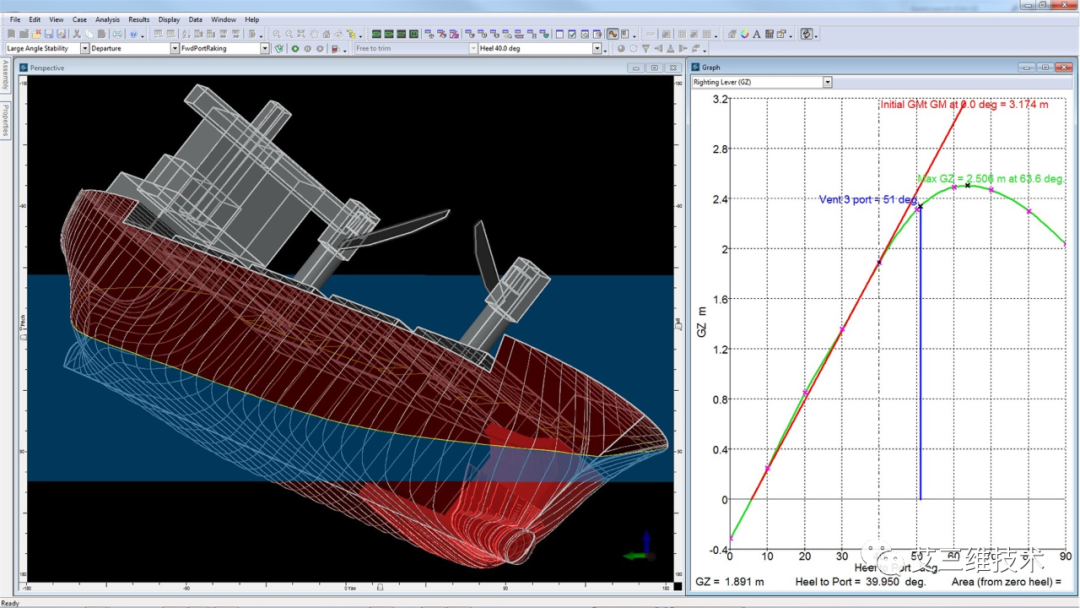The width and height of the screenshot is (1080, 608).
Task: Click the yellow Assembly tree icon
Action: [x=351, y=34]
